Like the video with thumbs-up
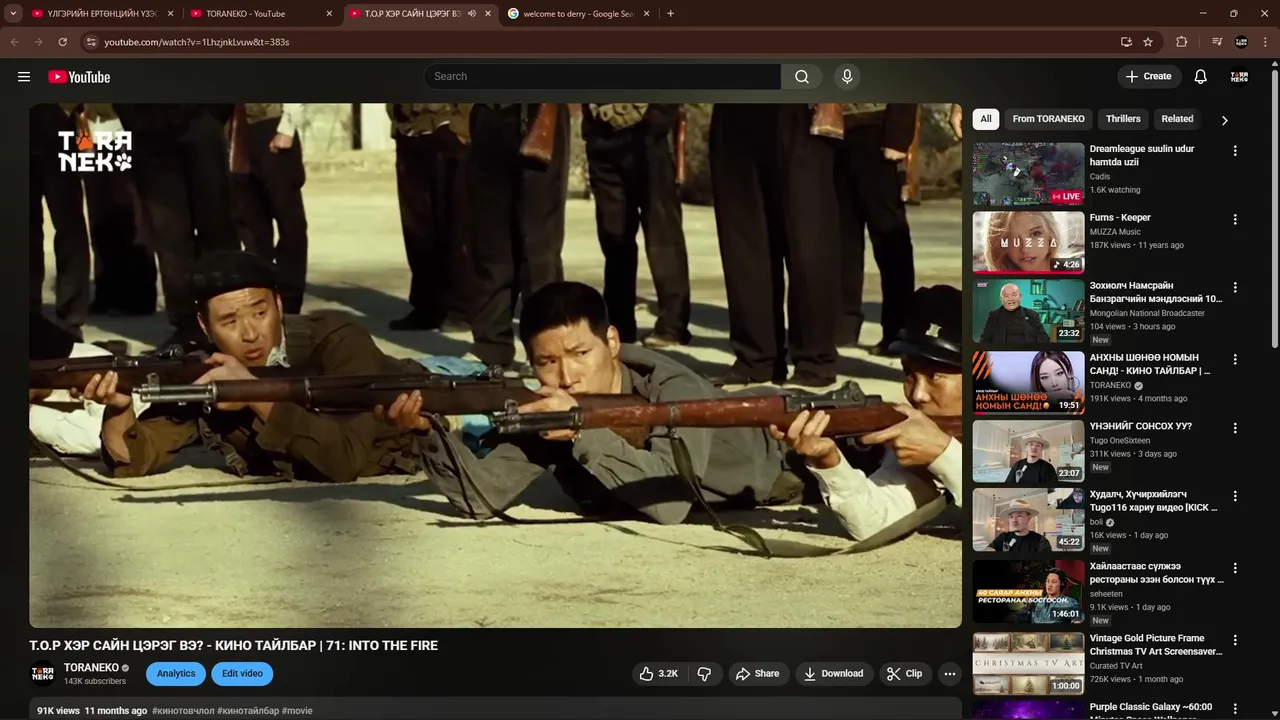This screenshot has height=720, width=1280. (x=658, y=674)
